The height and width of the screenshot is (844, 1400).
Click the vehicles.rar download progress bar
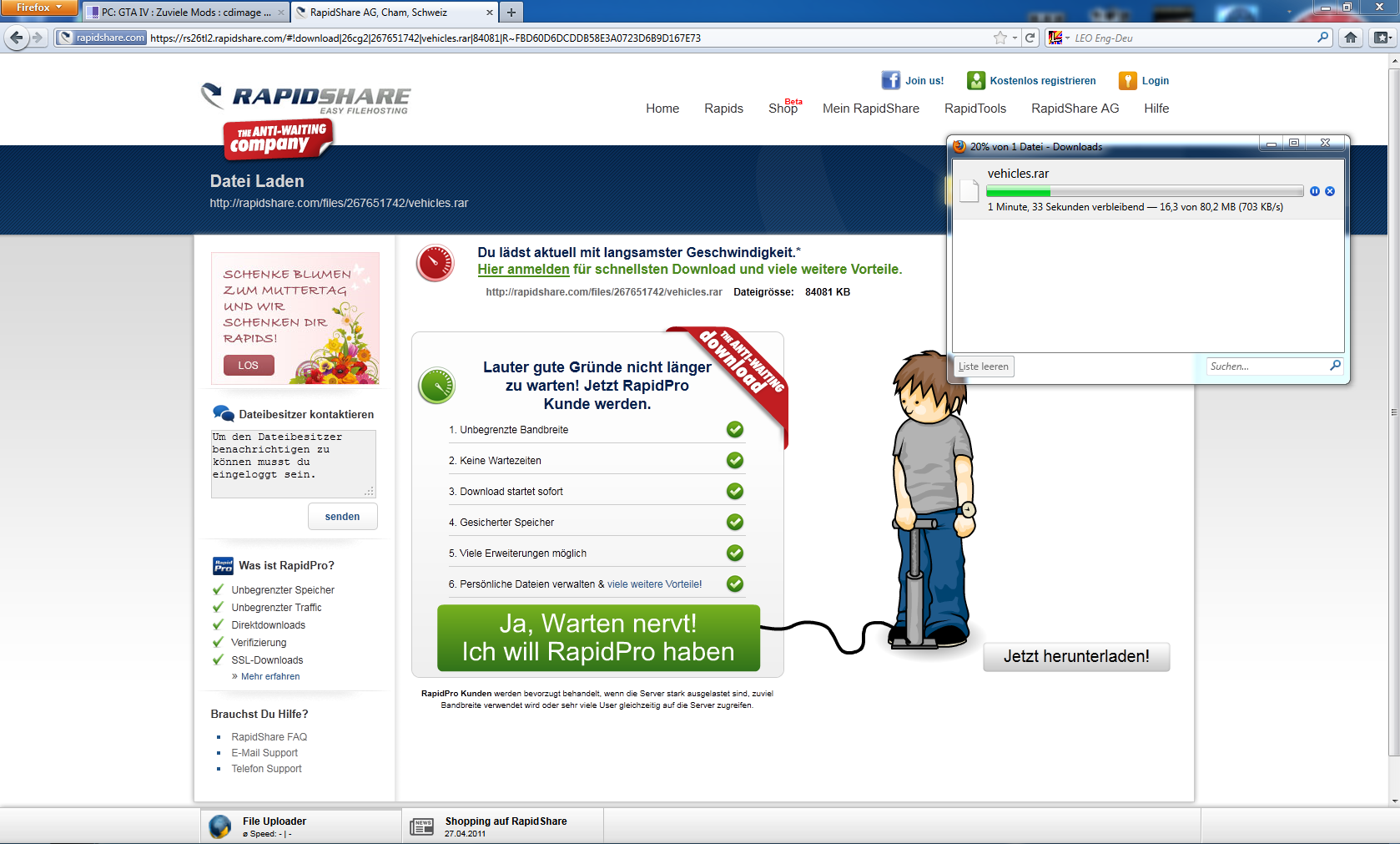coord(1145,192)
